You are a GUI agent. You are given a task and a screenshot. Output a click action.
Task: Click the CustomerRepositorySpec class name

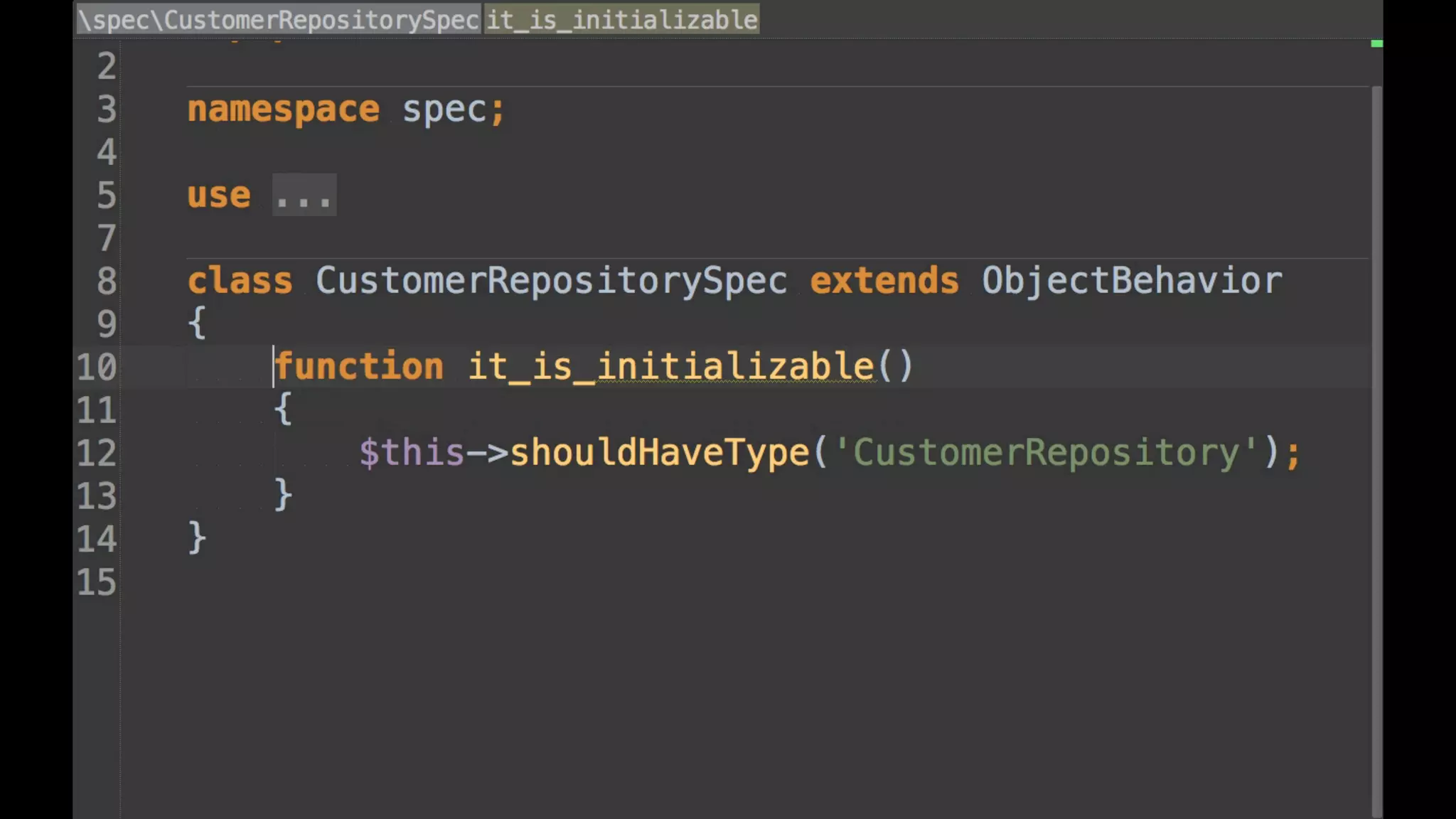click(552, 282)
